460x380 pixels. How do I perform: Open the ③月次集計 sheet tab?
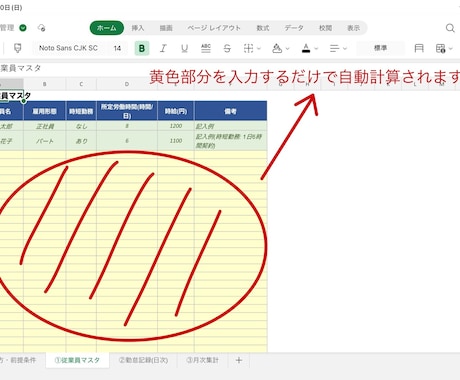(202, 360)
